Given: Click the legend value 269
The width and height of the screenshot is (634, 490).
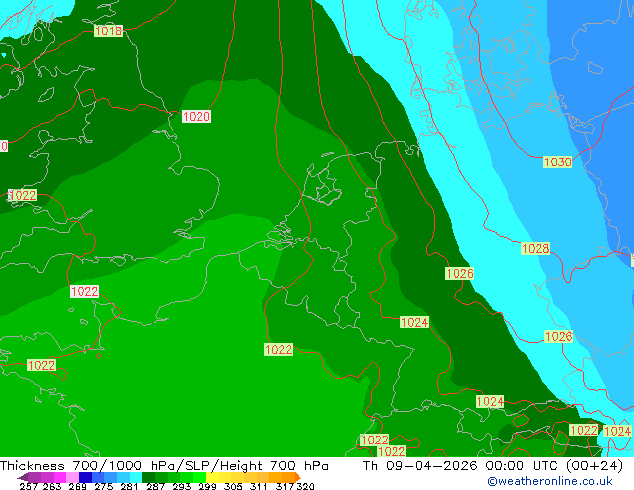Looking at the screenshot, I should [x=77, y=486].
